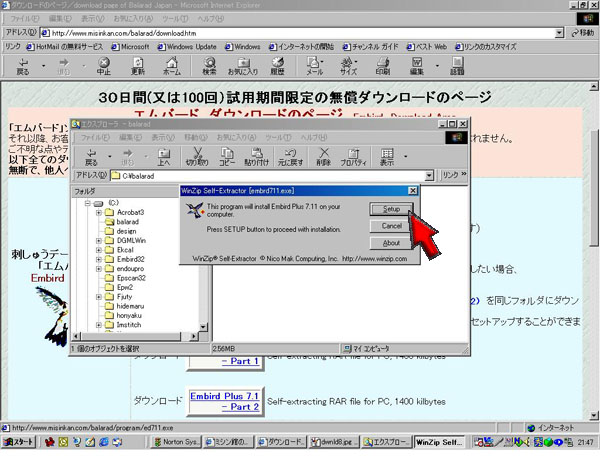Click the Up folder icon in Explorer window
The height and width of the screenshot is (456, 600).
tap(164, 157)
